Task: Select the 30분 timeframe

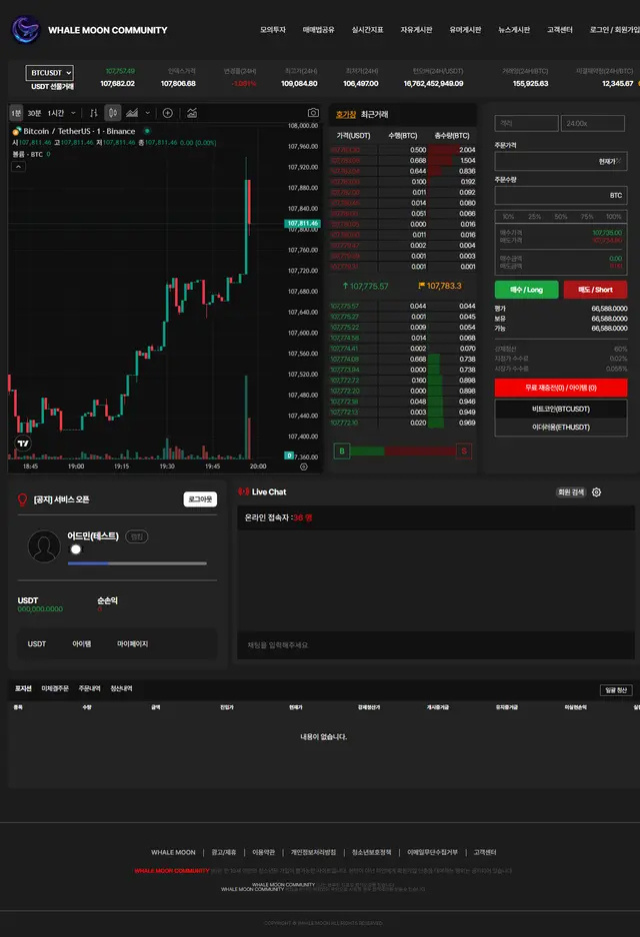Action: point(34,113)
